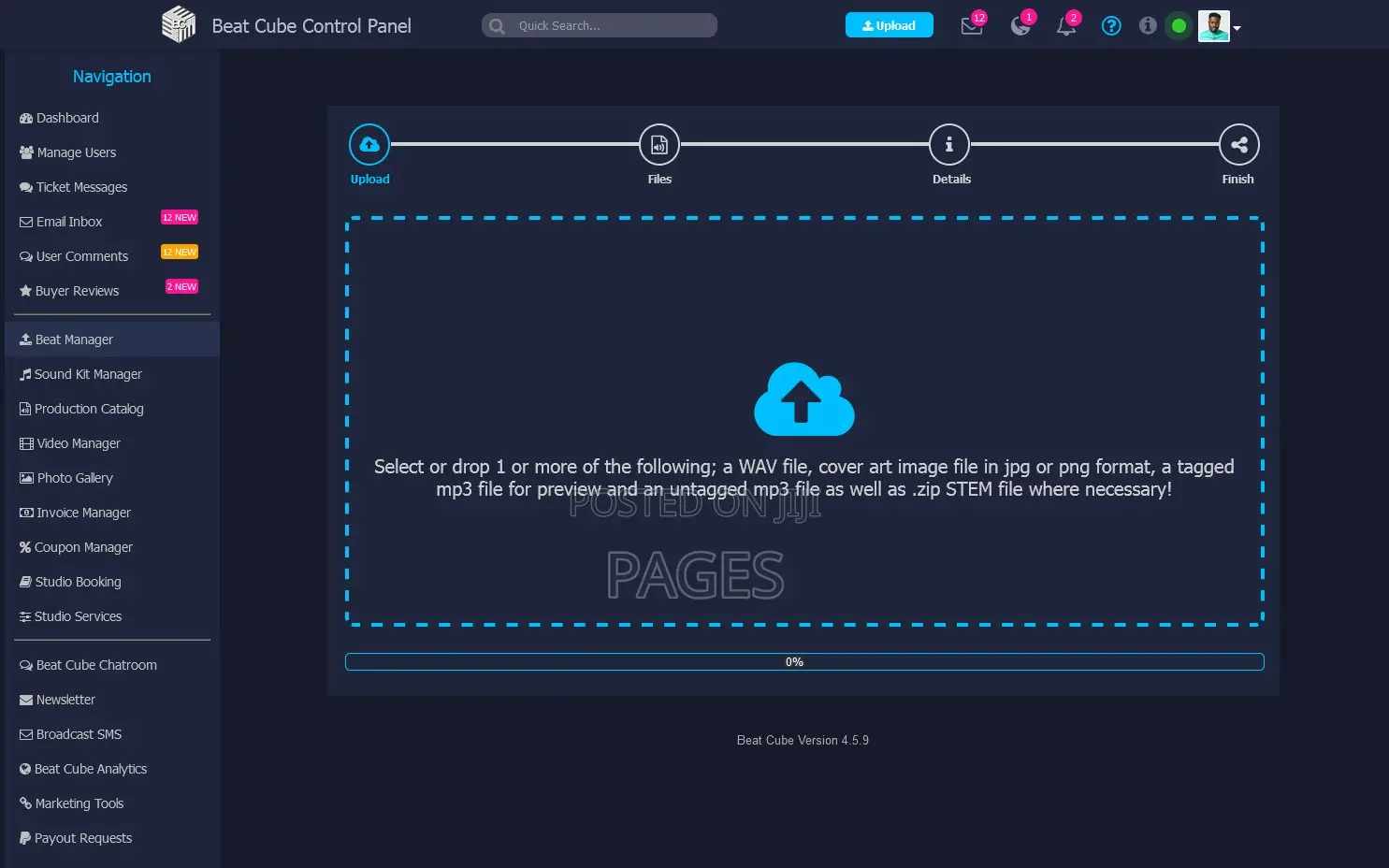This screenshot has height=868, width=1389.
Task: Open the comments icon with badge 1
Action: [1020, 26]
